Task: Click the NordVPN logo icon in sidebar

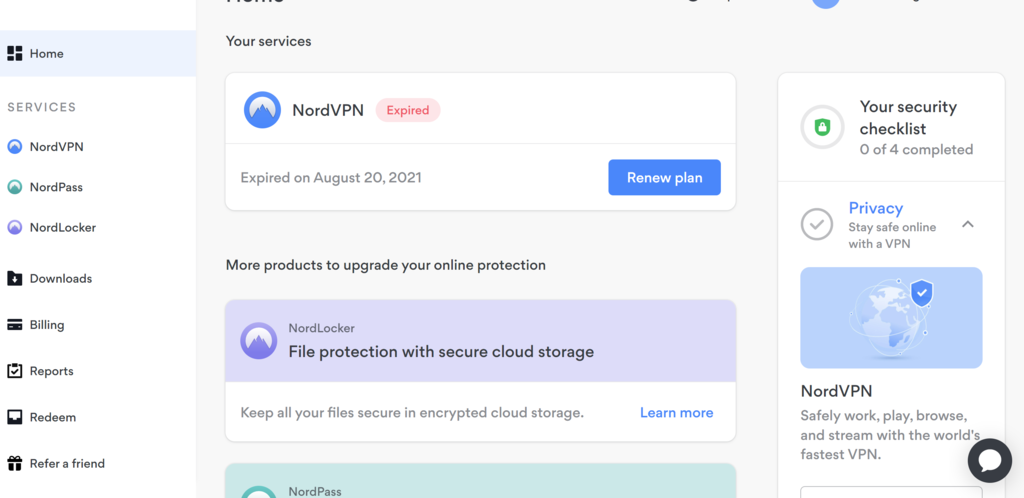Action: 14,147
